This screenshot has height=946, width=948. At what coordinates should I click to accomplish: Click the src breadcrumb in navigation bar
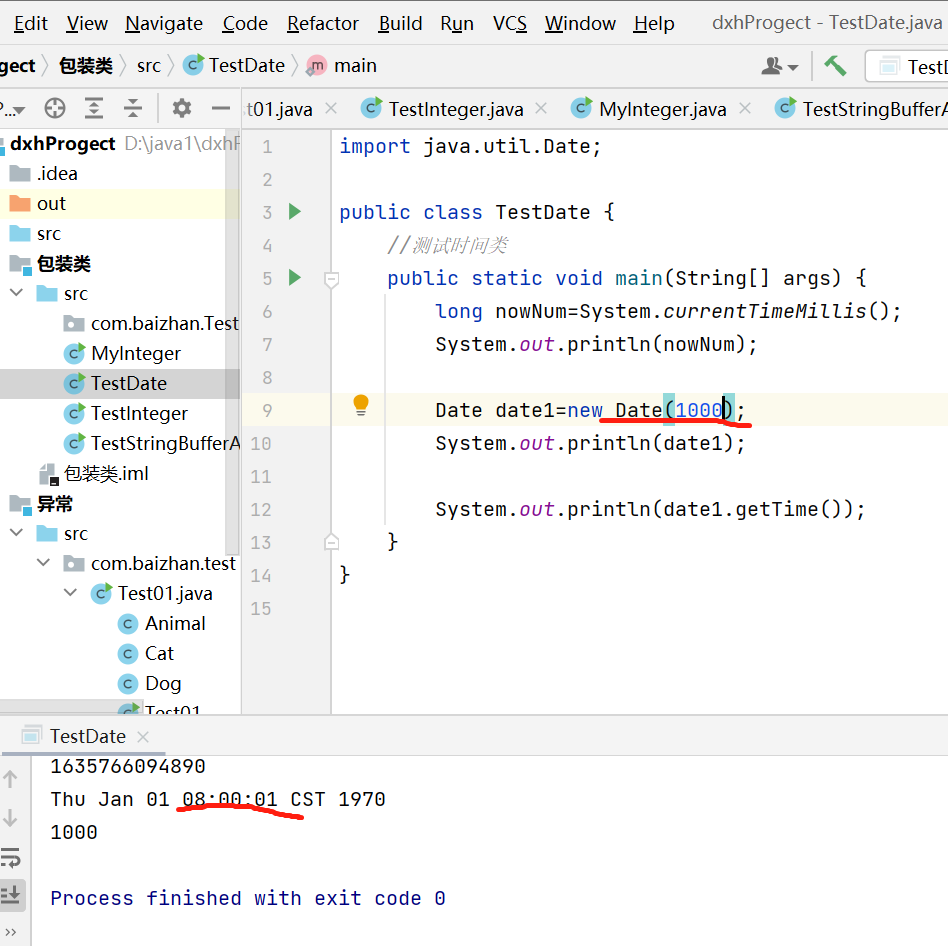[149, 65]
